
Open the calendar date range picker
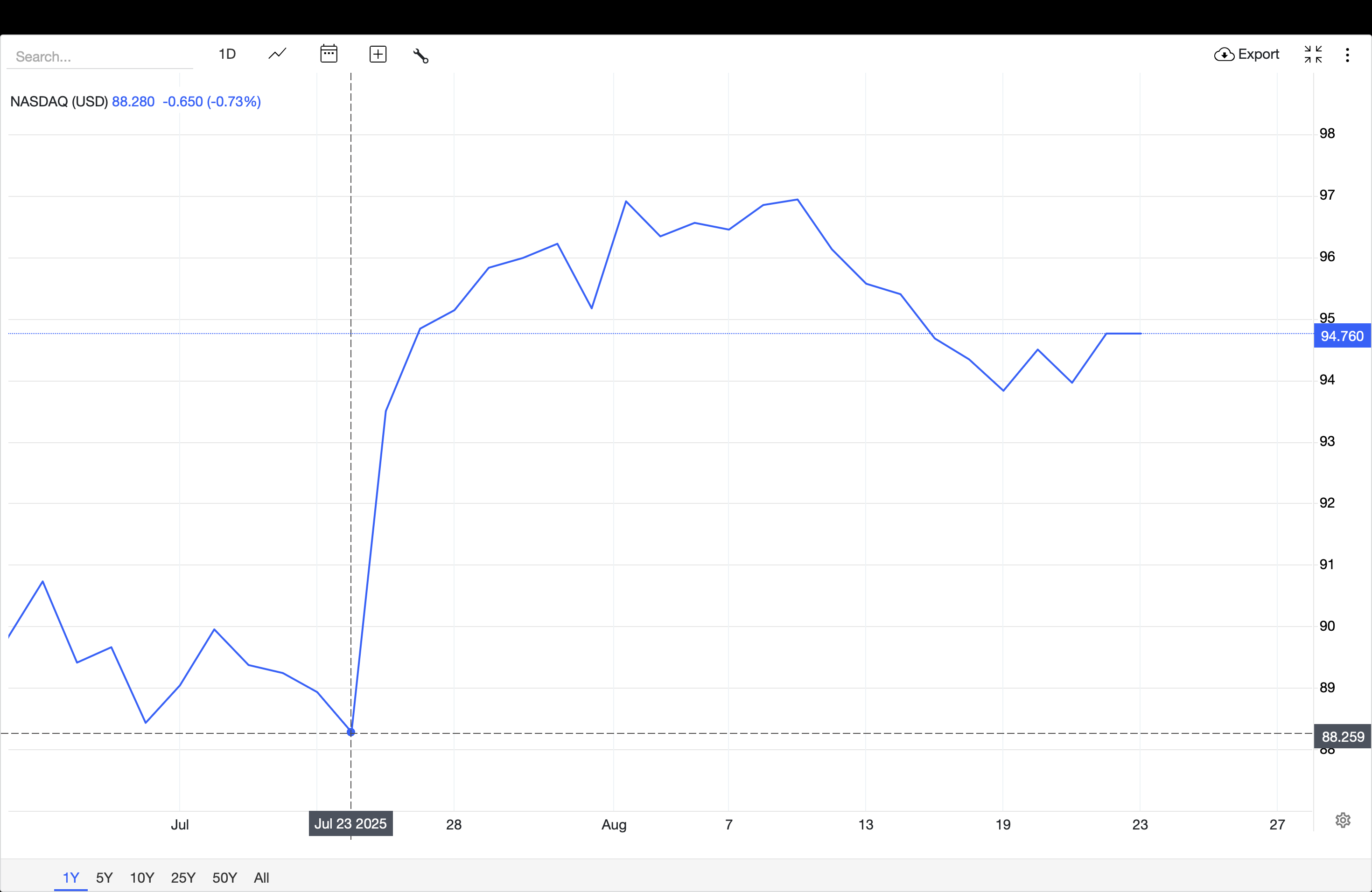point(329,54)
